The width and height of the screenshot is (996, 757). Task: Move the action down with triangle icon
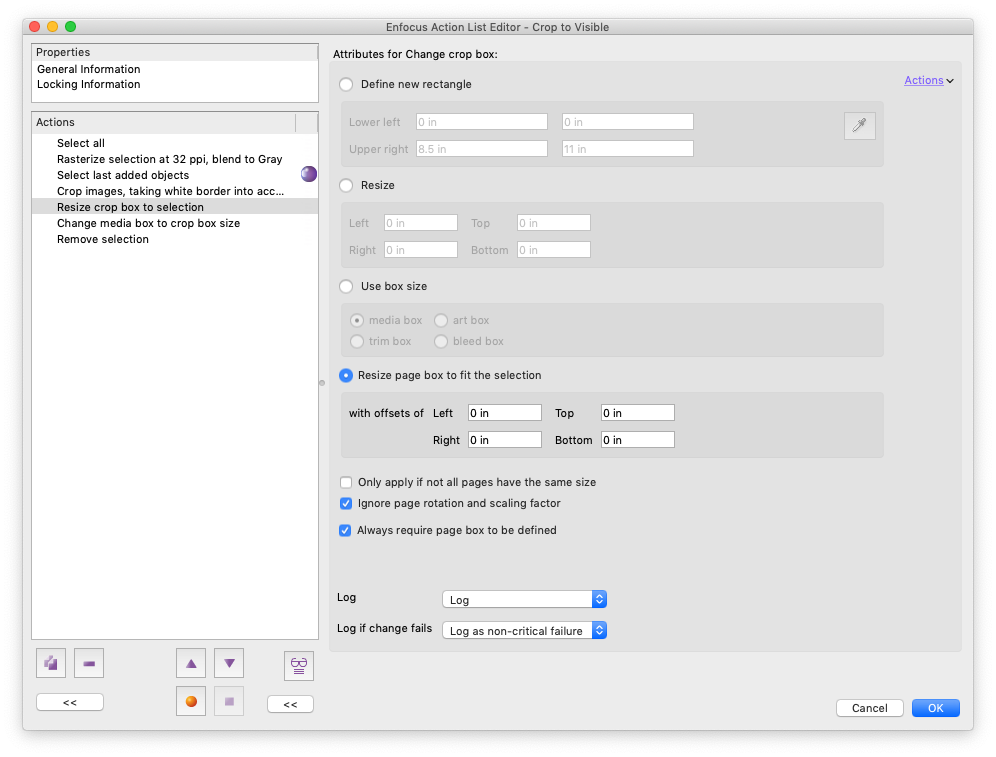[229, 663]
